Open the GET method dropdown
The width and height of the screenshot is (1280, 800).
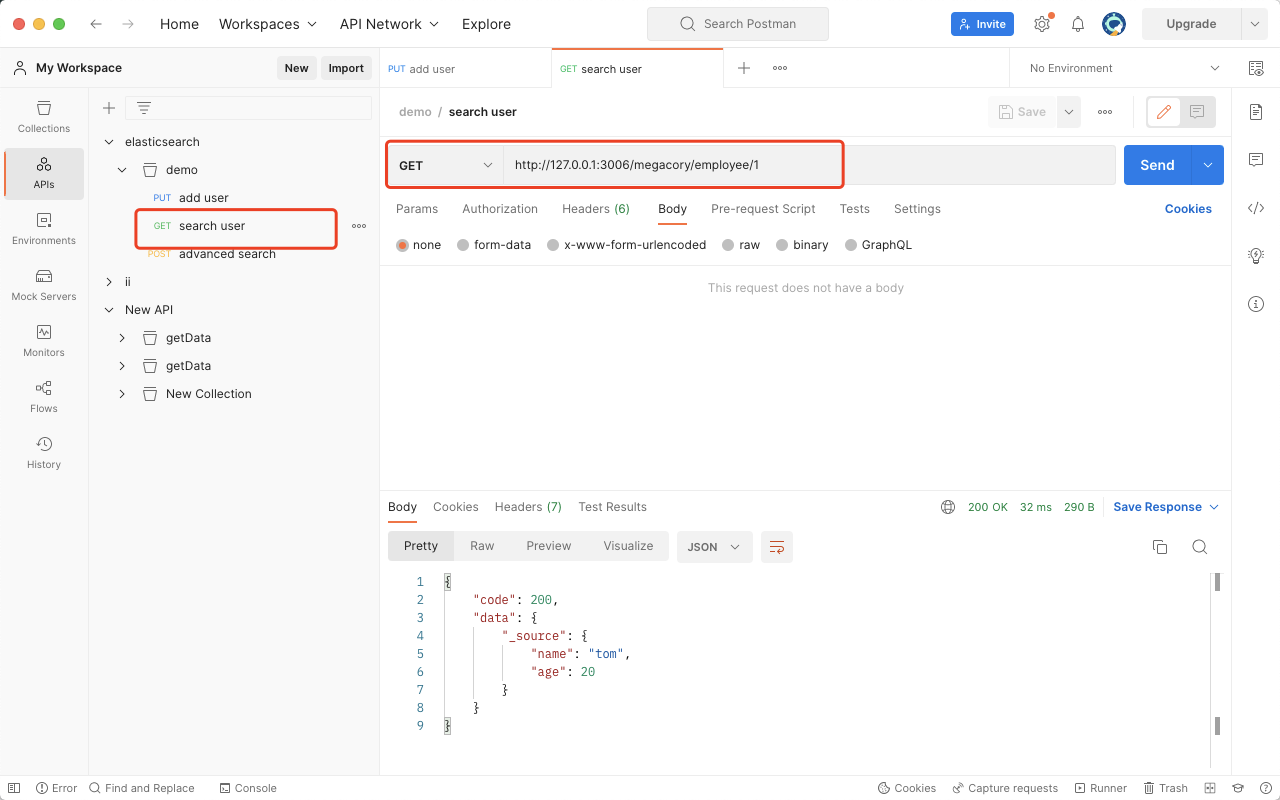click(x=445, y=164)
